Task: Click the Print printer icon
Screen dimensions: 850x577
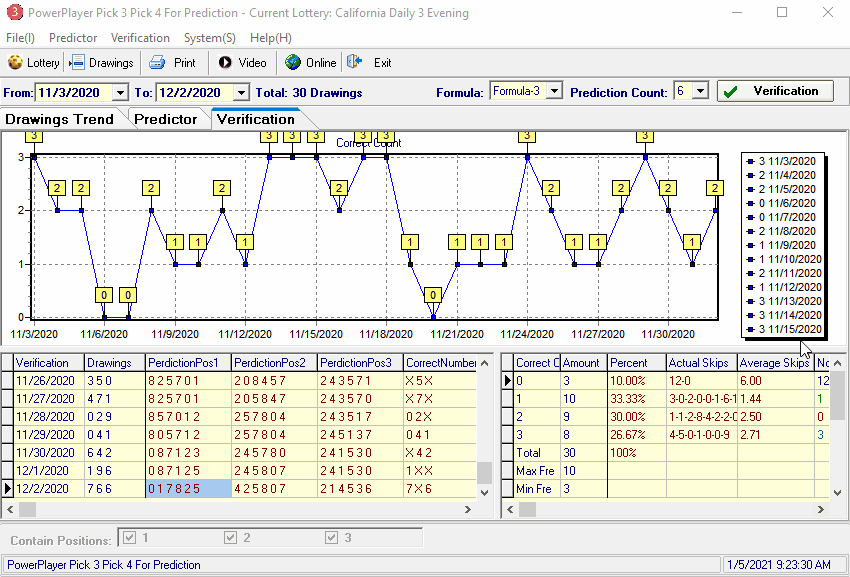Action: 157,62
